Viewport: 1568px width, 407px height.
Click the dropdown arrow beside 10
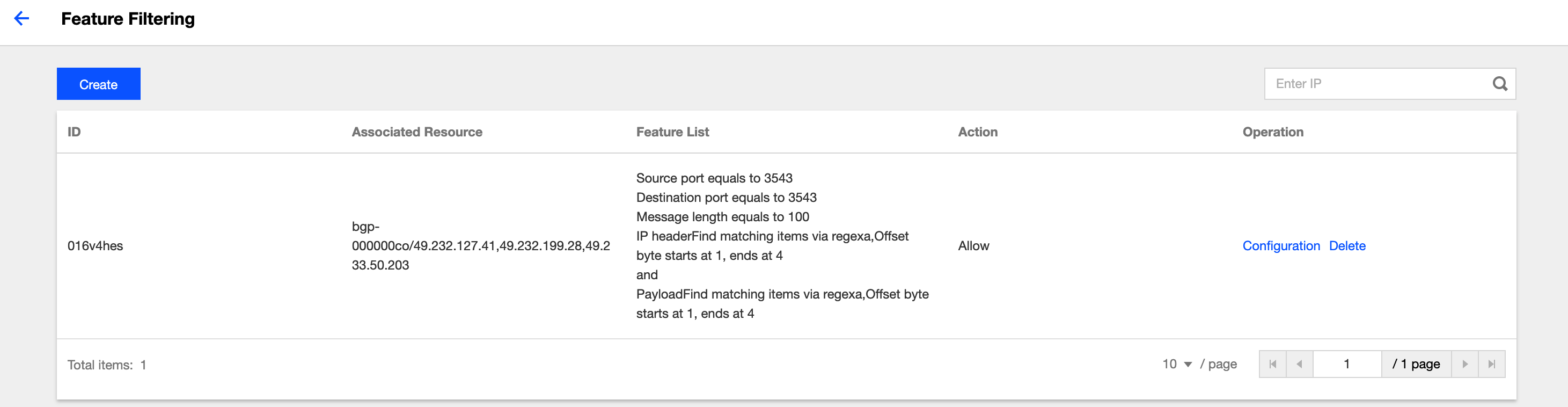pyautogui.click(x=1188, y=365)
